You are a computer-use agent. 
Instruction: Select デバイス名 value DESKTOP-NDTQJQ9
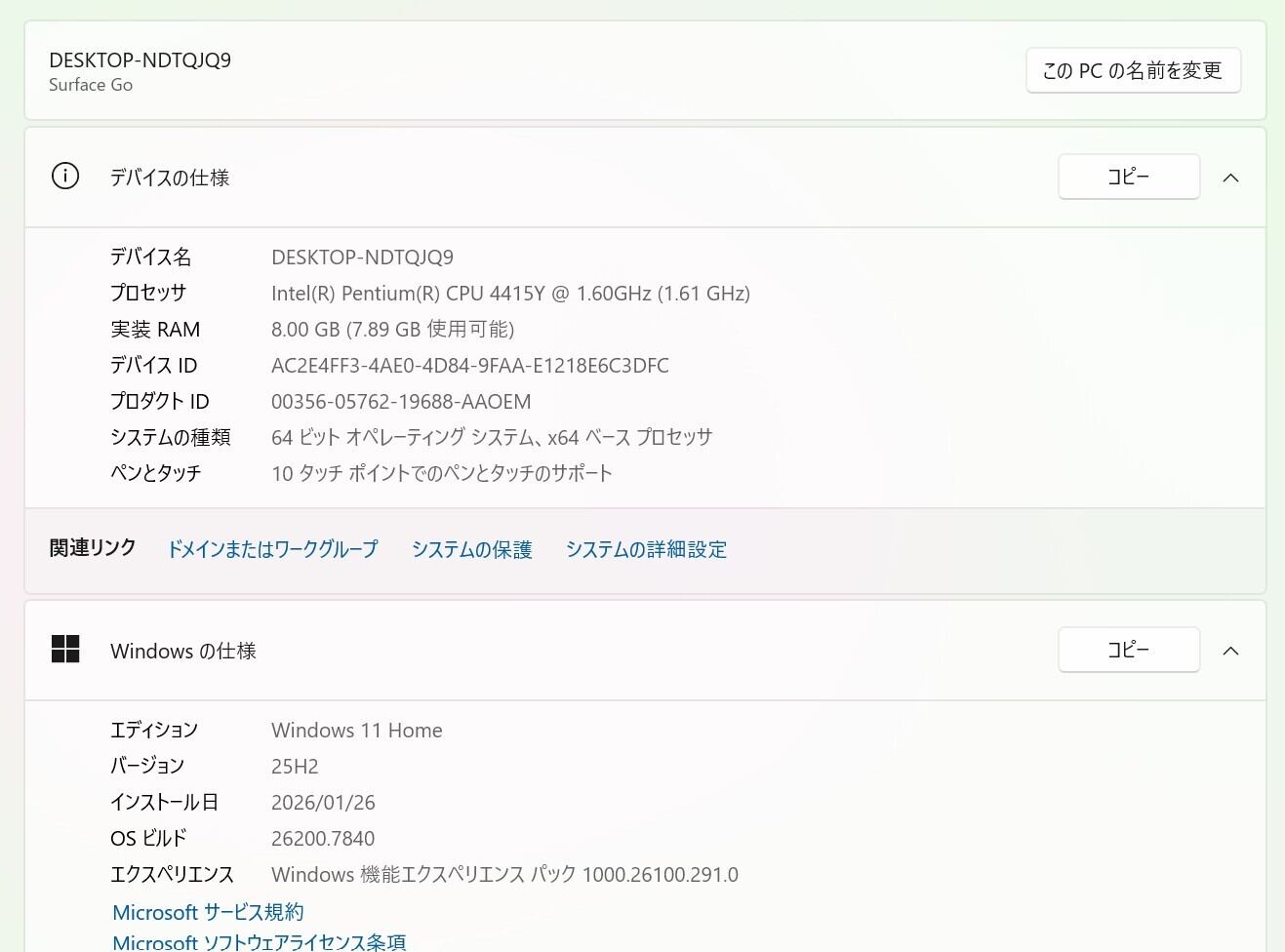(362, 258)
